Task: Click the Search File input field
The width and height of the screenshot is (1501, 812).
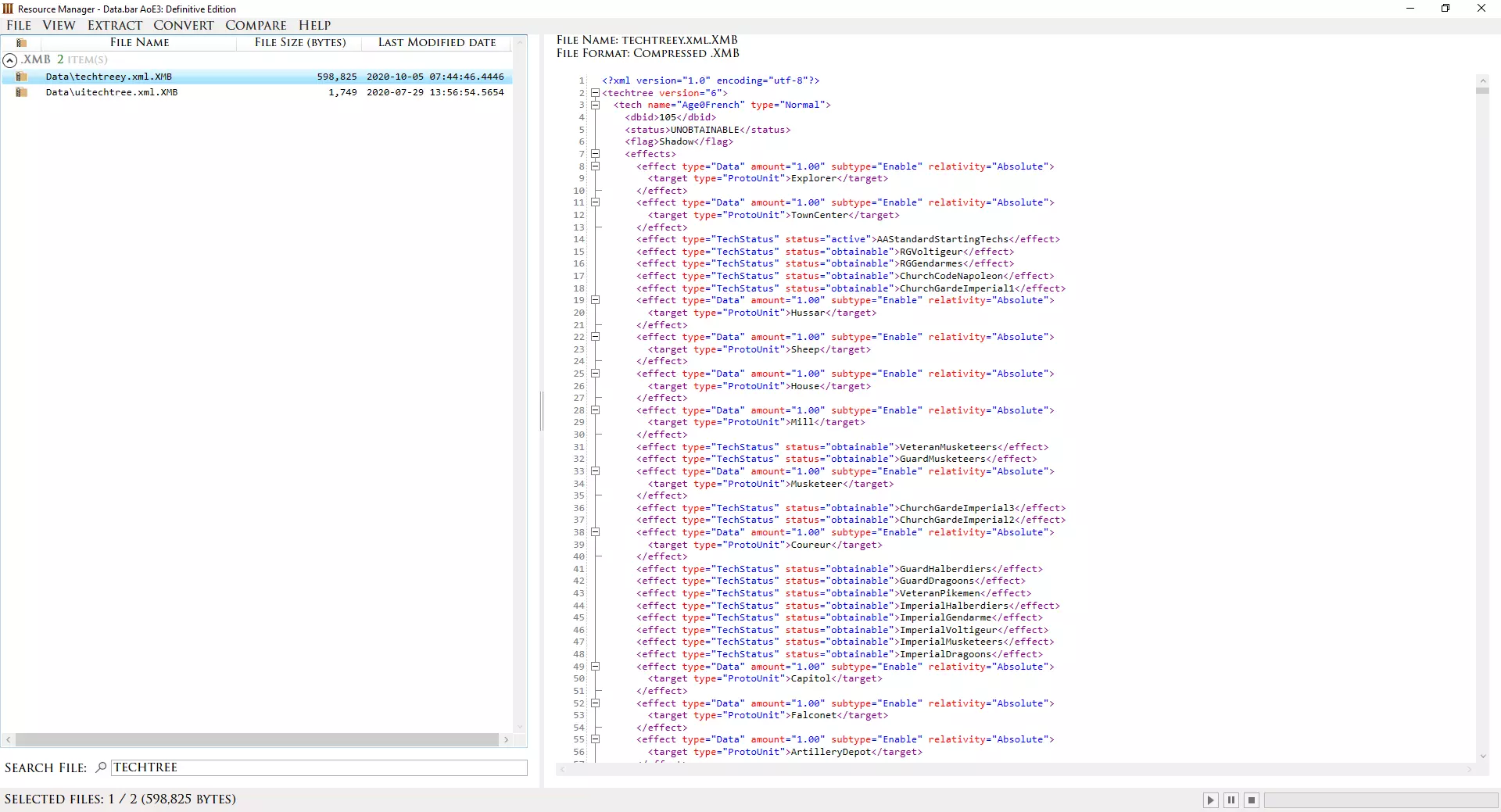Action: 319,767
